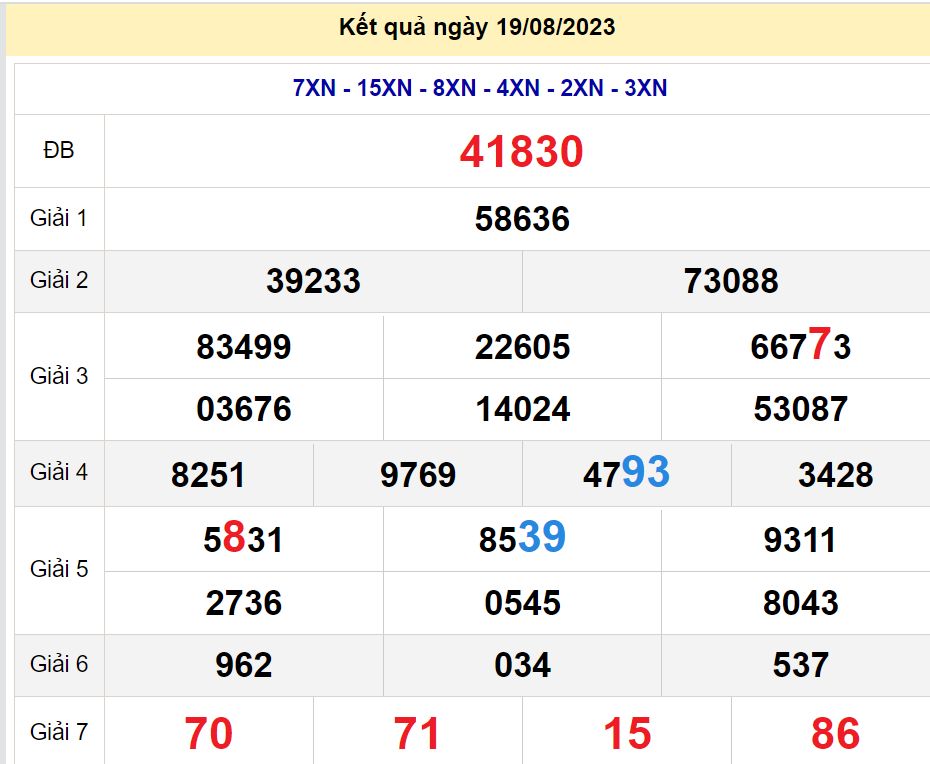
Task: Select Giải 4 number 8251
Action: pyautogui.click(x=208, y=475)
